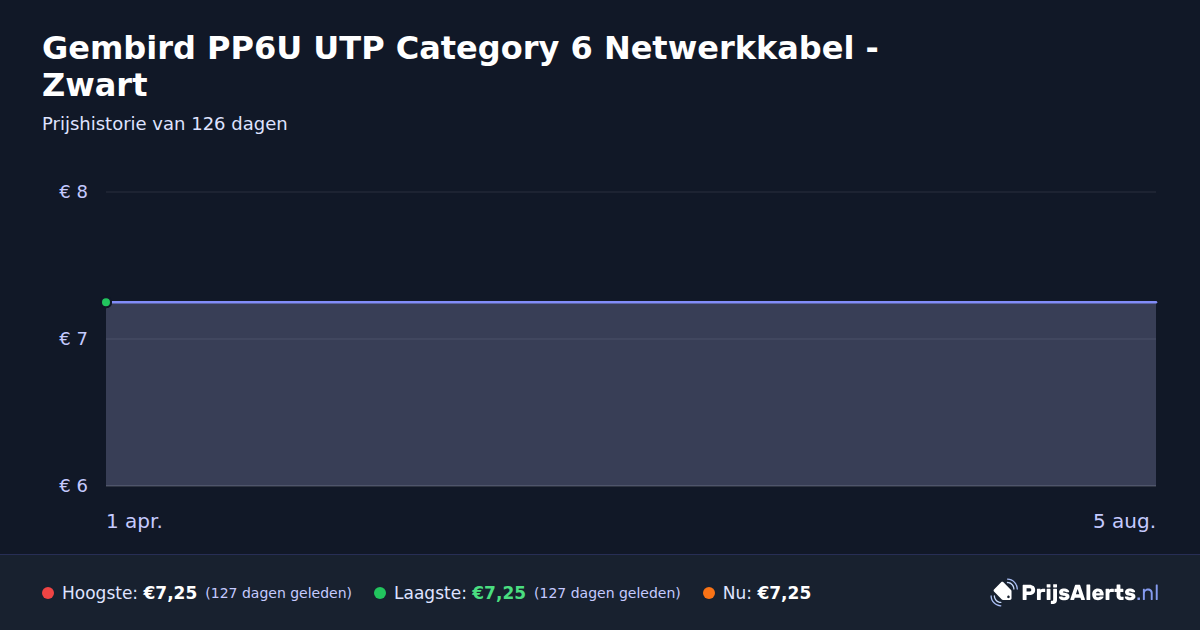Click the orange Nu legend dot
Screen dimensions: 1200x630
[709, 593]
